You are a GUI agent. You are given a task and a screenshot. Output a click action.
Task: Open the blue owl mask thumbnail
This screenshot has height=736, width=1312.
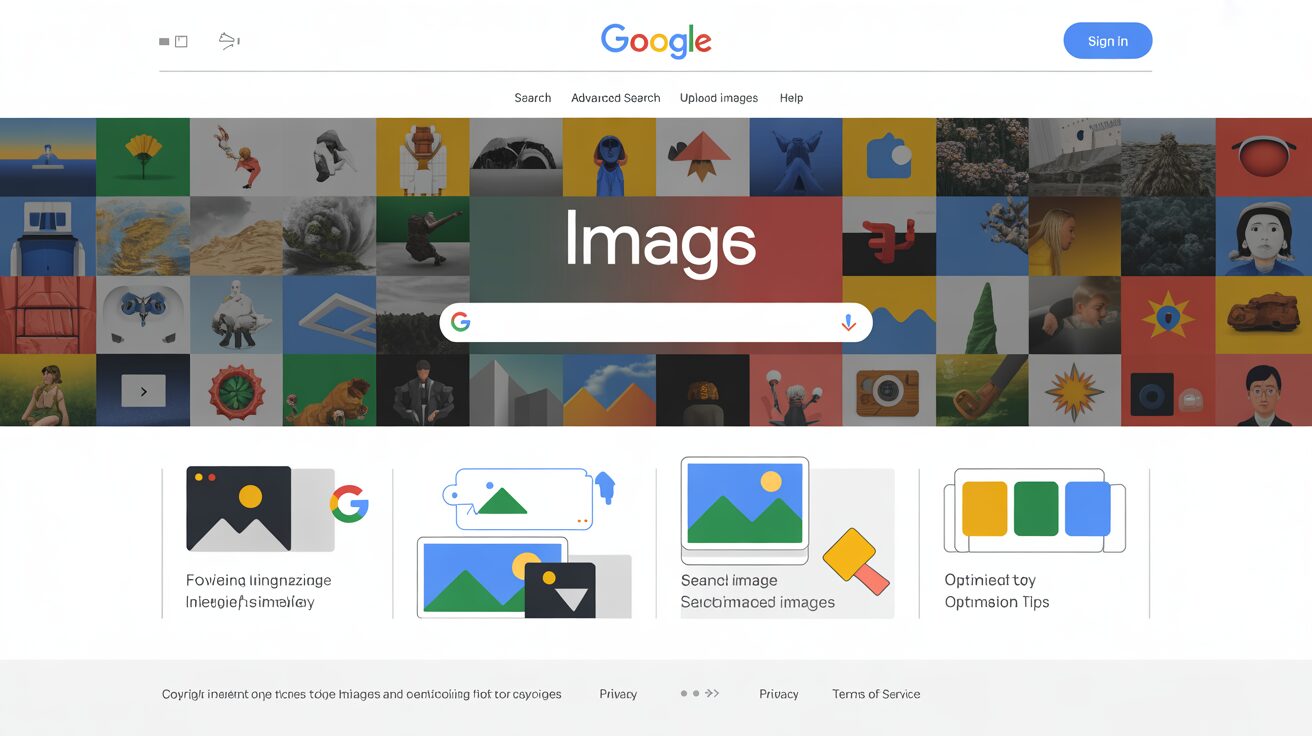[143, 315]
